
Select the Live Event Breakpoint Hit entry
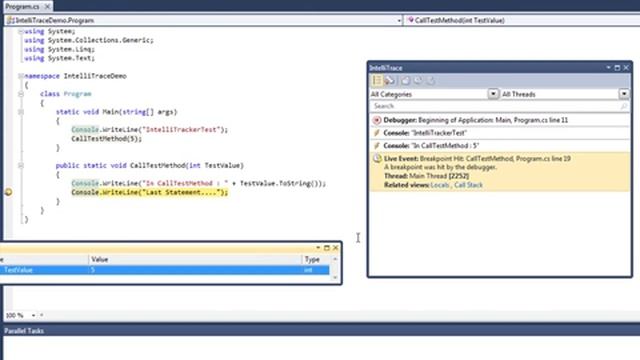[500, 171]
